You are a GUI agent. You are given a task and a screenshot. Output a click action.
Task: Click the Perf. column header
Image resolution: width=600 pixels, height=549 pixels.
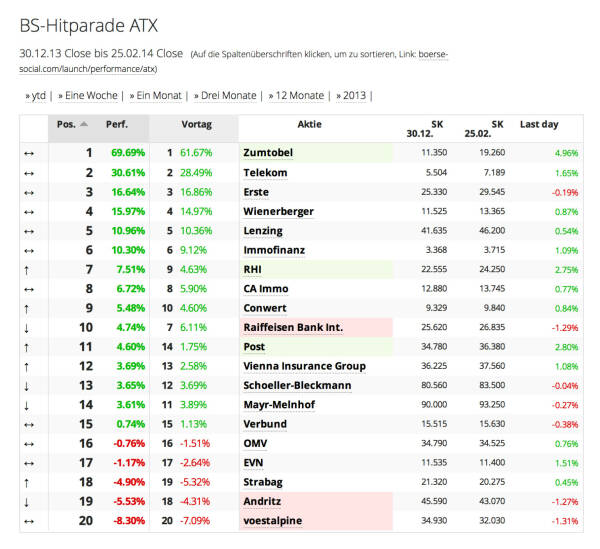[117, 124]
